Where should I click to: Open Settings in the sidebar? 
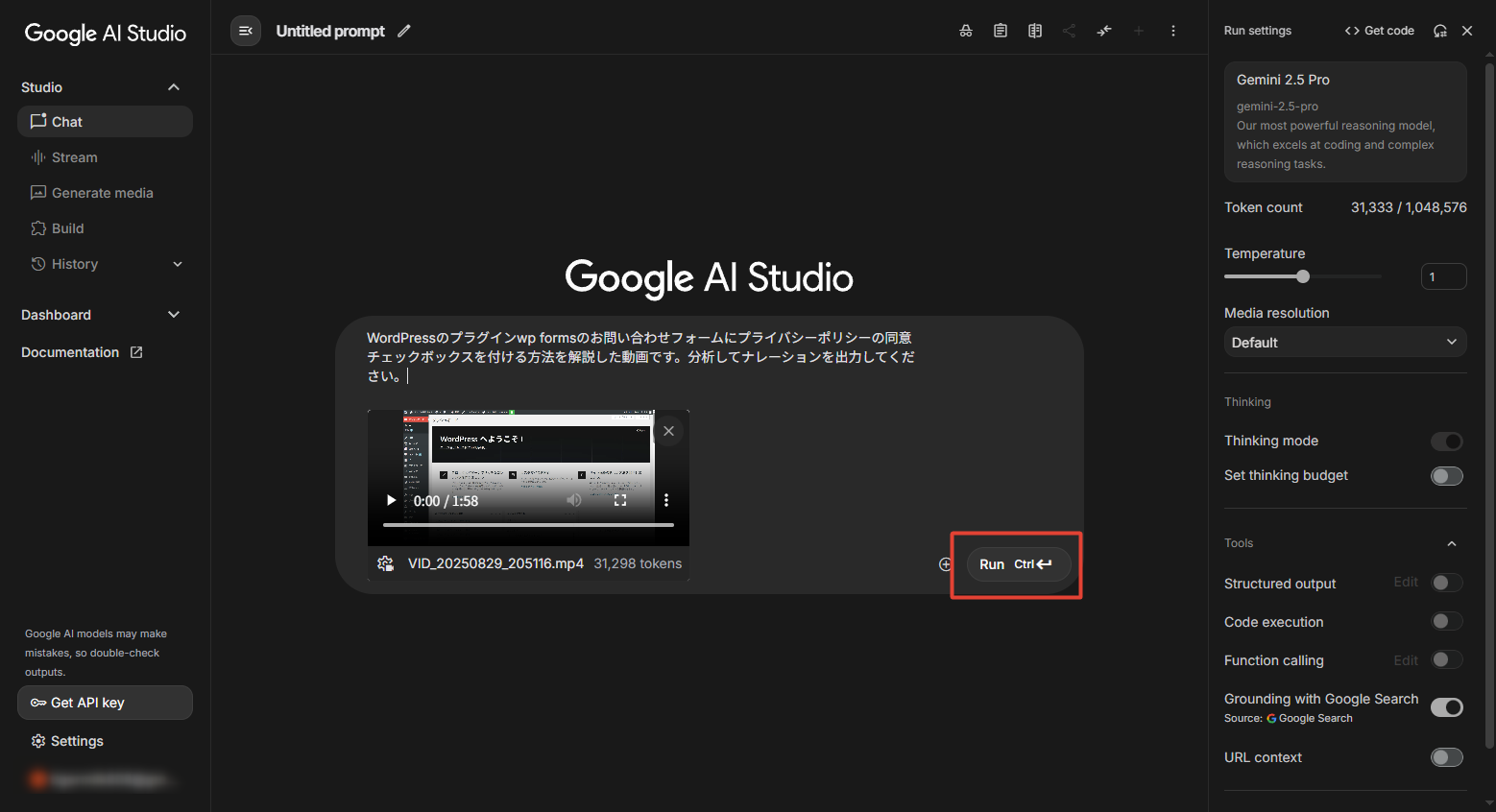77,741
